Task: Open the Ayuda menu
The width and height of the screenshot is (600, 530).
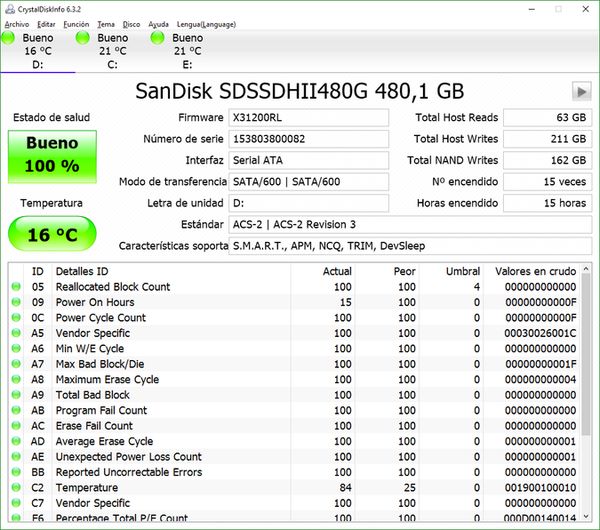Action: click(158, 24)
